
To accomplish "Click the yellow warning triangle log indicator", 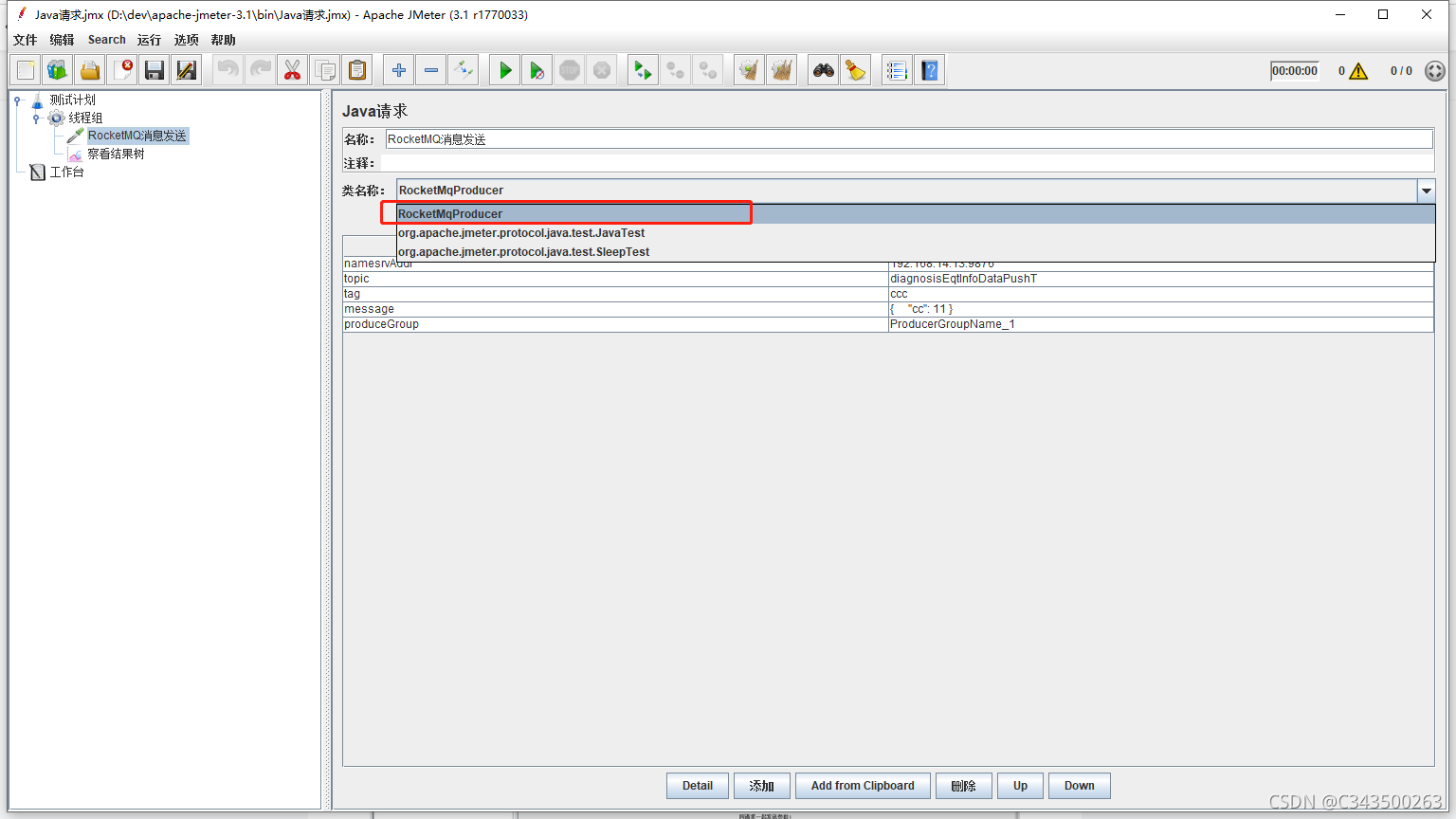I will (1358, 71).
